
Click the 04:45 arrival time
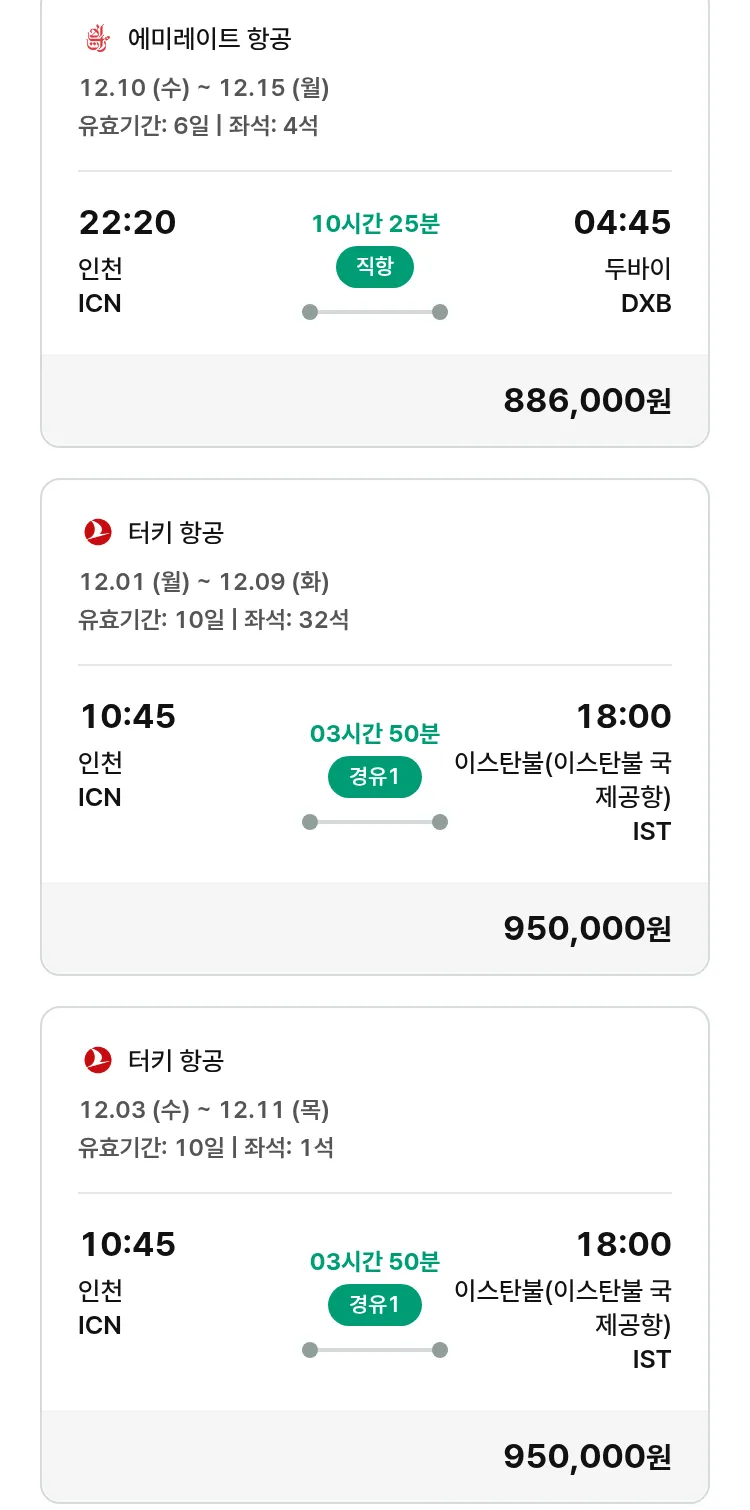pyautogui.click(x=622, y=222)
